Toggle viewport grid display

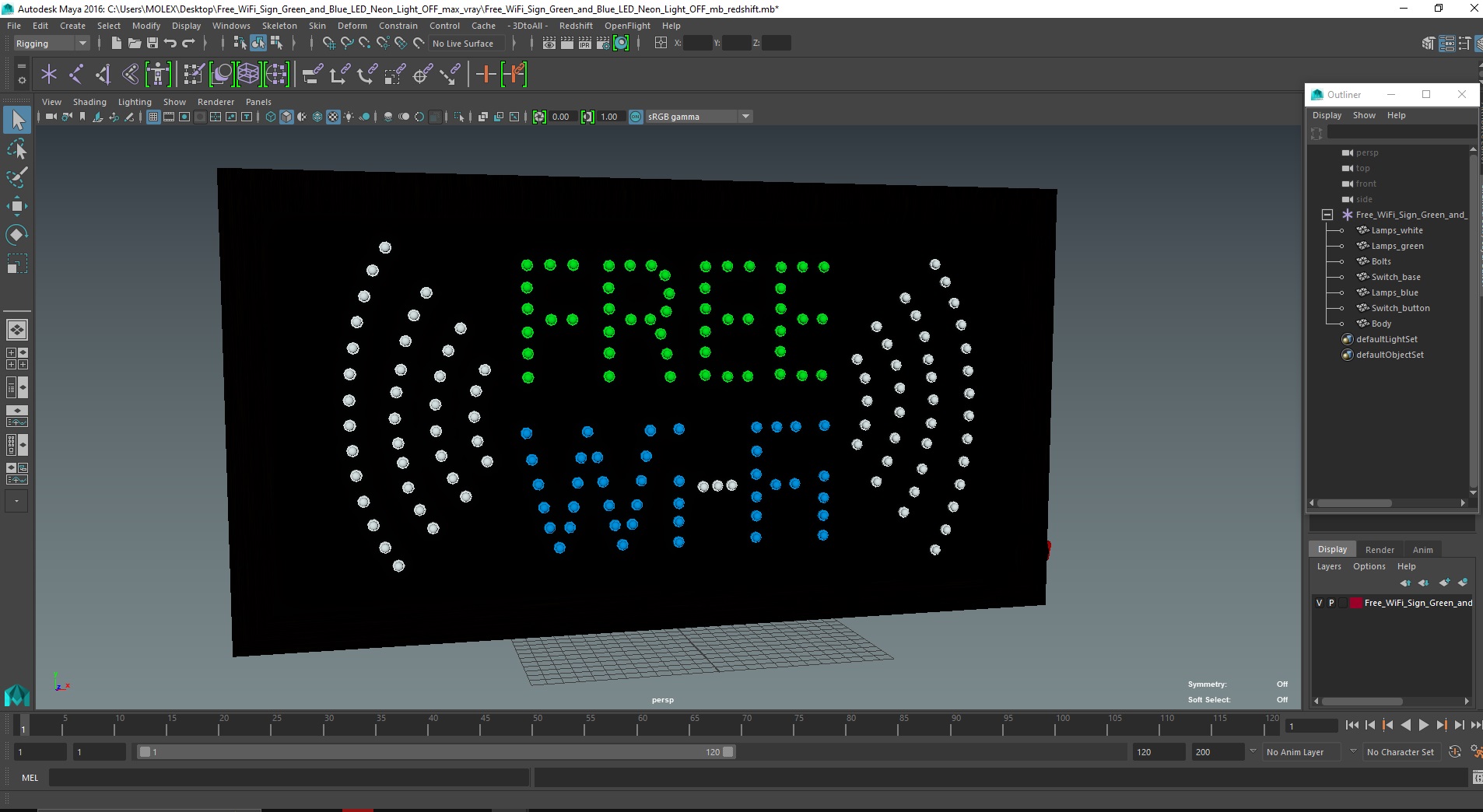click(x=153, y=117)
